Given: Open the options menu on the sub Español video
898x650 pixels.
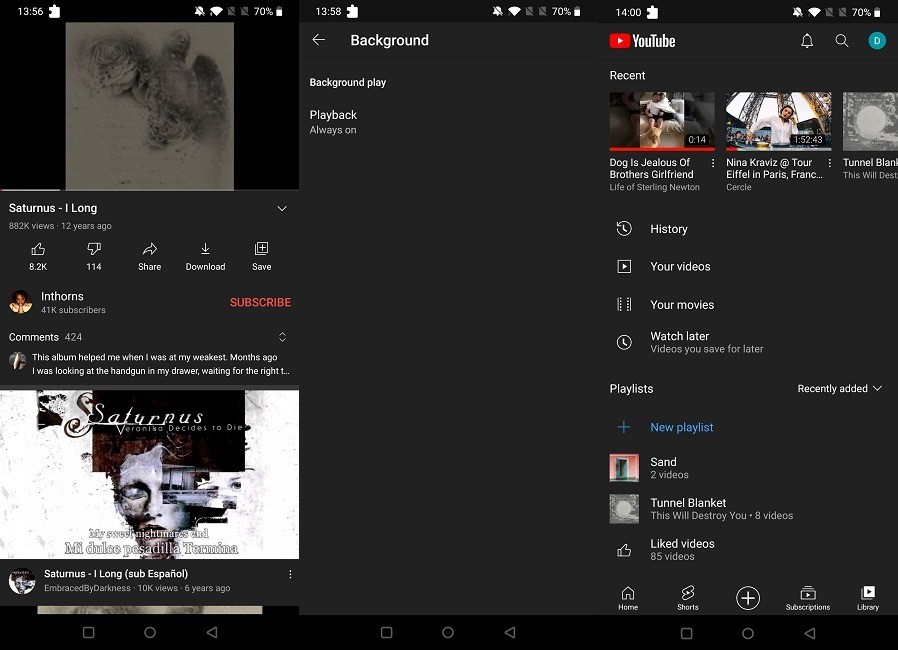Looking at the screenshot, I should pyautogui.click(x=290, y=573).
